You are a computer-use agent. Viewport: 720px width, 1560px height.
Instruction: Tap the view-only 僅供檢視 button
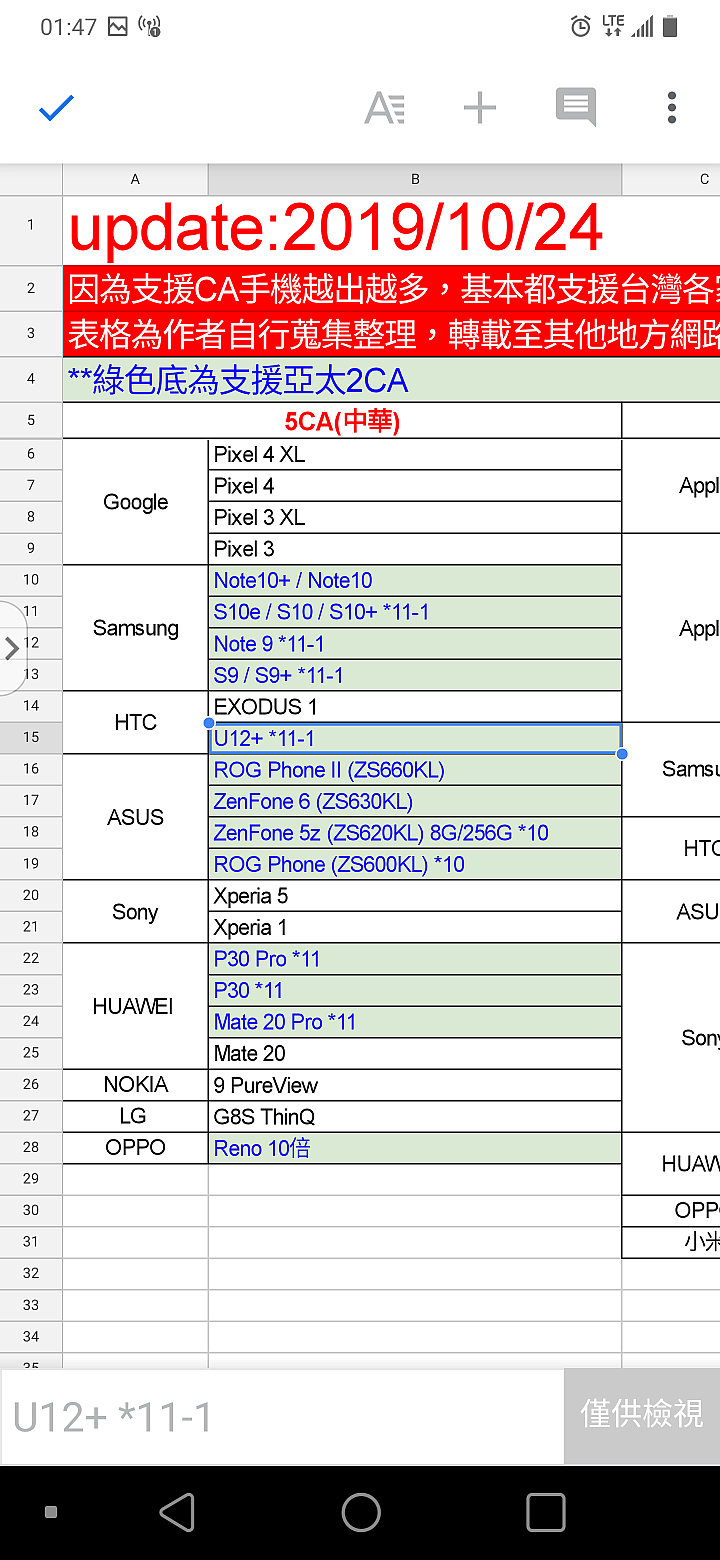pyautogui.click(x=642, y=1414)
